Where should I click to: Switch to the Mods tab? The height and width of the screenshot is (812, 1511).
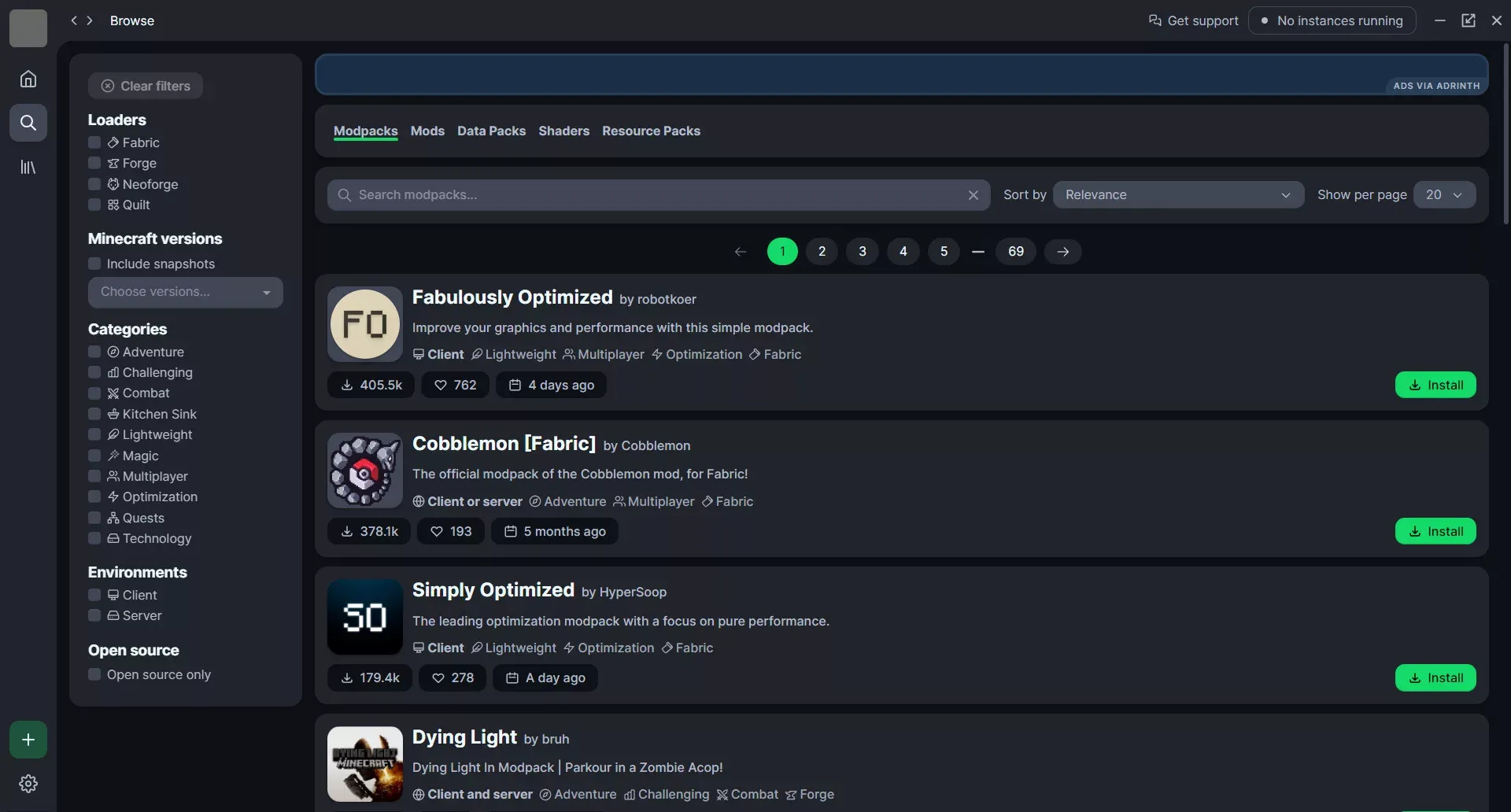click(x=427, y=131)
